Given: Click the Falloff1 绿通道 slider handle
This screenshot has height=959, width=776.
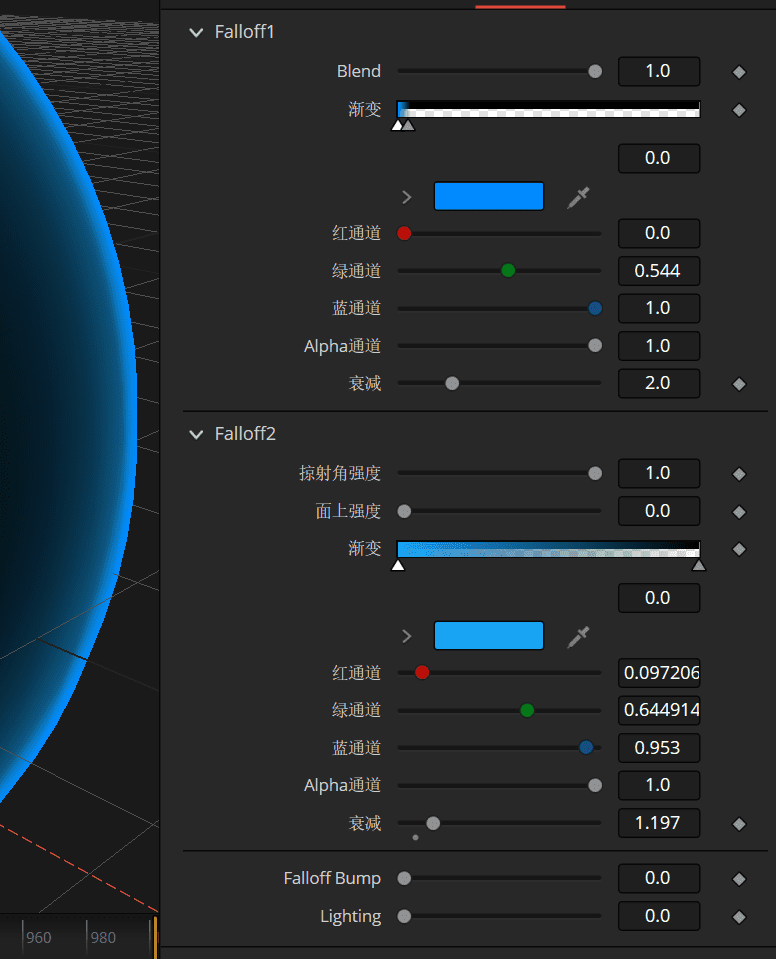Looking at the screenshot, I should [508, 270].
